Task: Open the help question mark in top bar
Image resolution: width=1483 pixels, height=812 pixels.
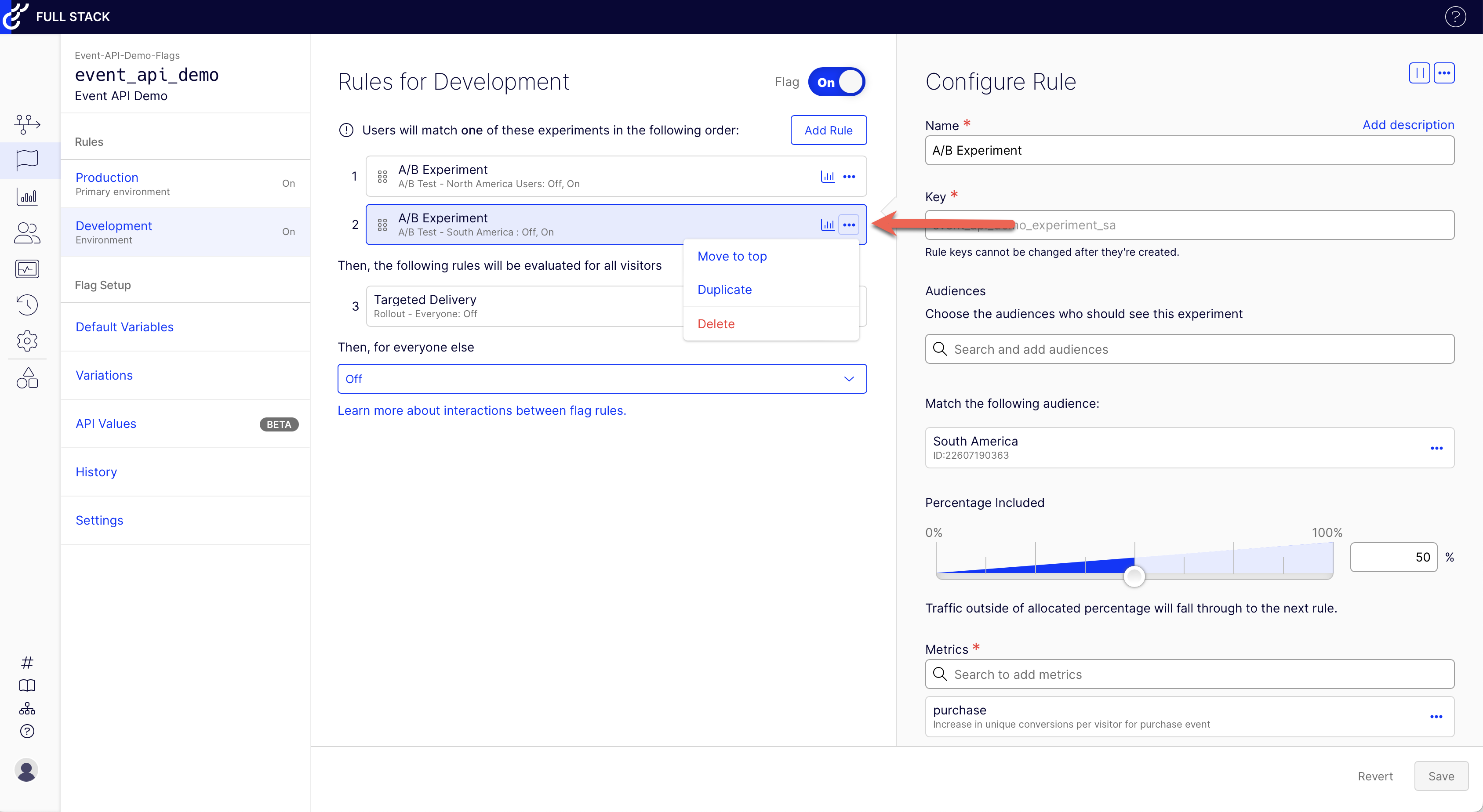Action: [1455, 17]
